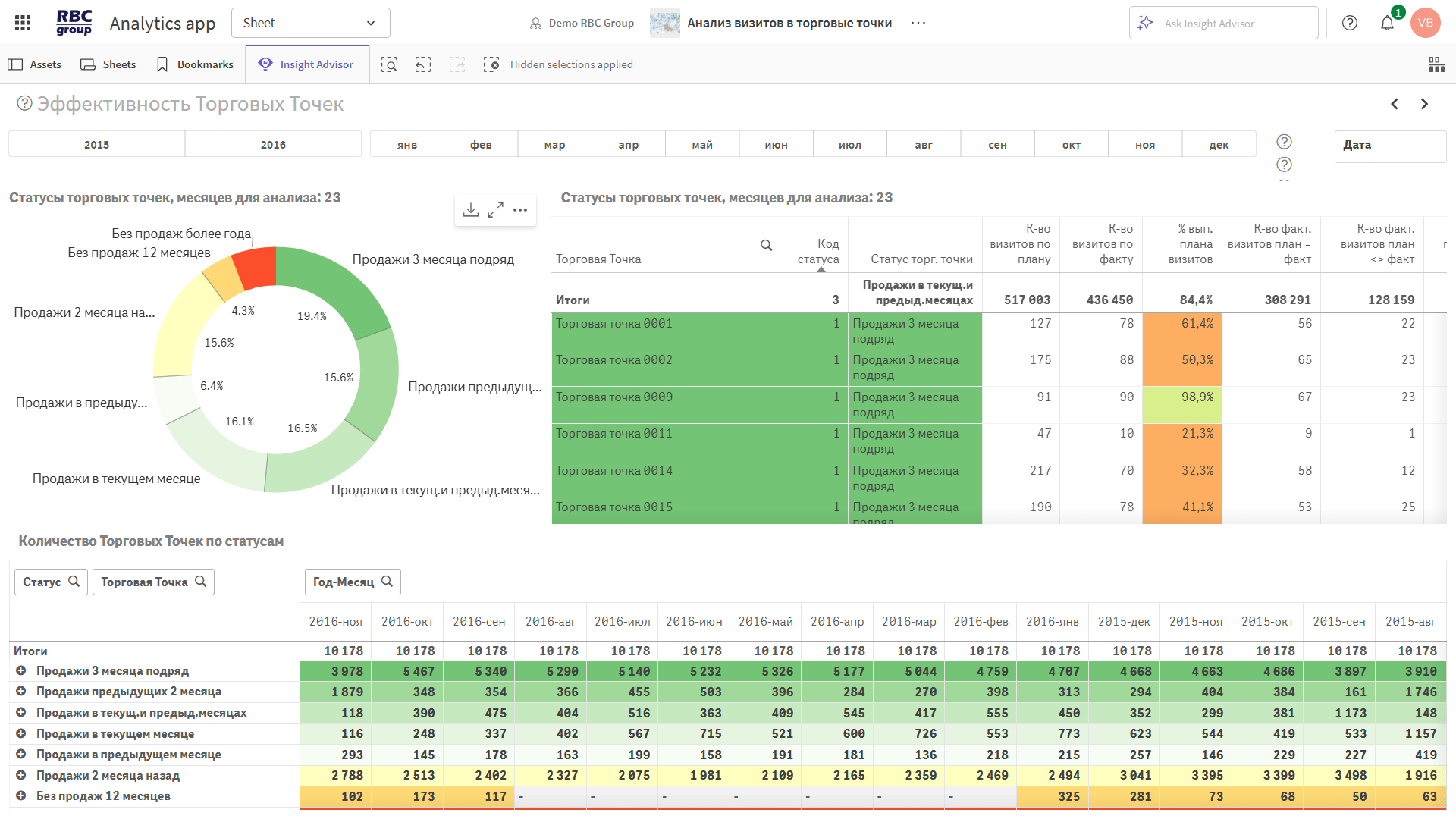Open the sheet grid view icon at right

tap(1436, 64)
